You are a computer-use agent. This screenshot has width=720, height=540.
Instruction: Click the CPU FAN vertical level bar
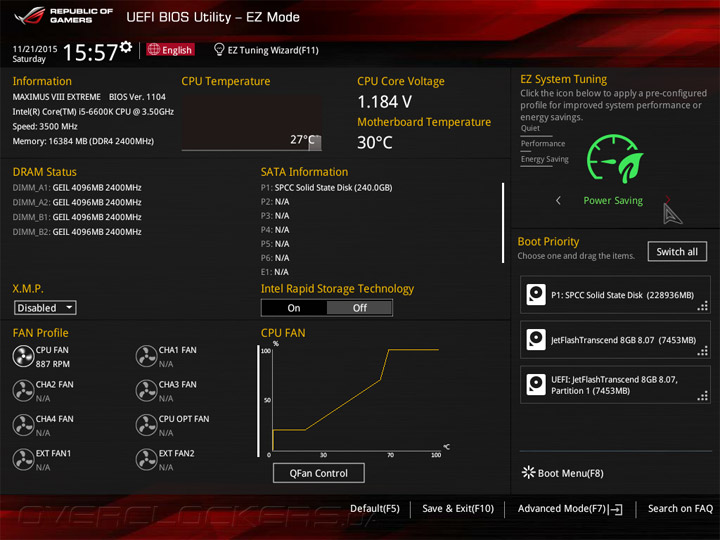[x=258, y=401]
